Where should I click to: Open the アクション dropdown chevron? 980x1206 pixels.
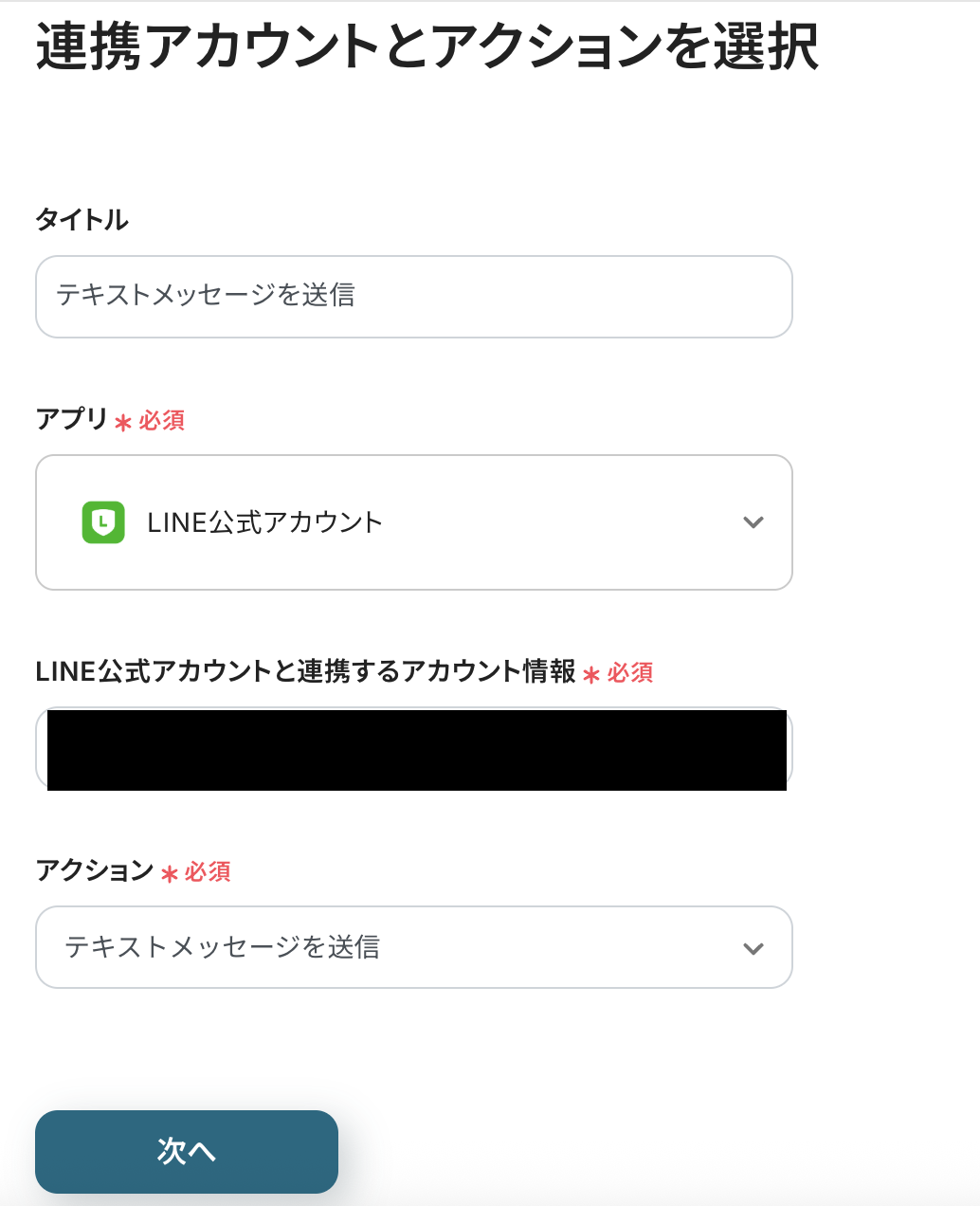point(753,948)
